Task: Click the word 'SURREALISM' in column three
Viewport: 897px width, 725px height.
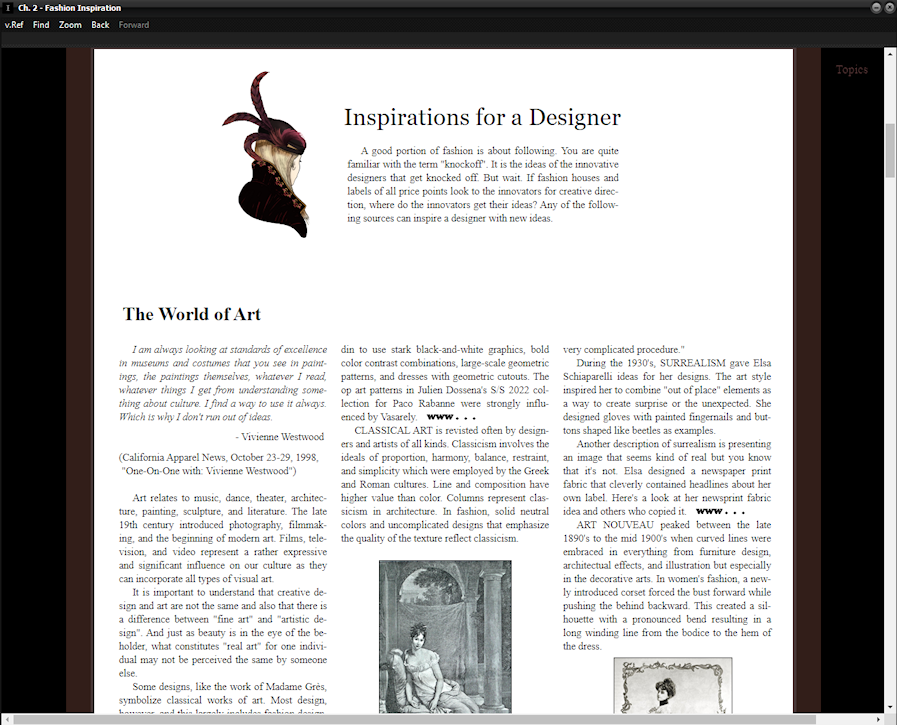Action: click(693, 363)
